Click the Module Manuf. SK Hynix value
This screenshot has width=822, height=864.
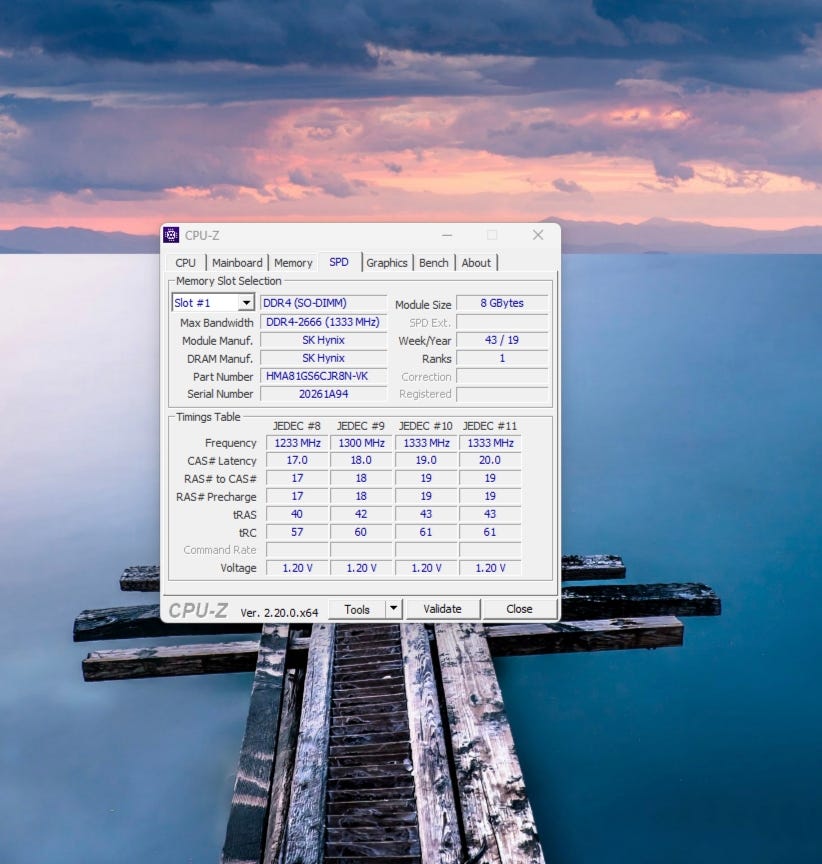[x=323, y=340]
